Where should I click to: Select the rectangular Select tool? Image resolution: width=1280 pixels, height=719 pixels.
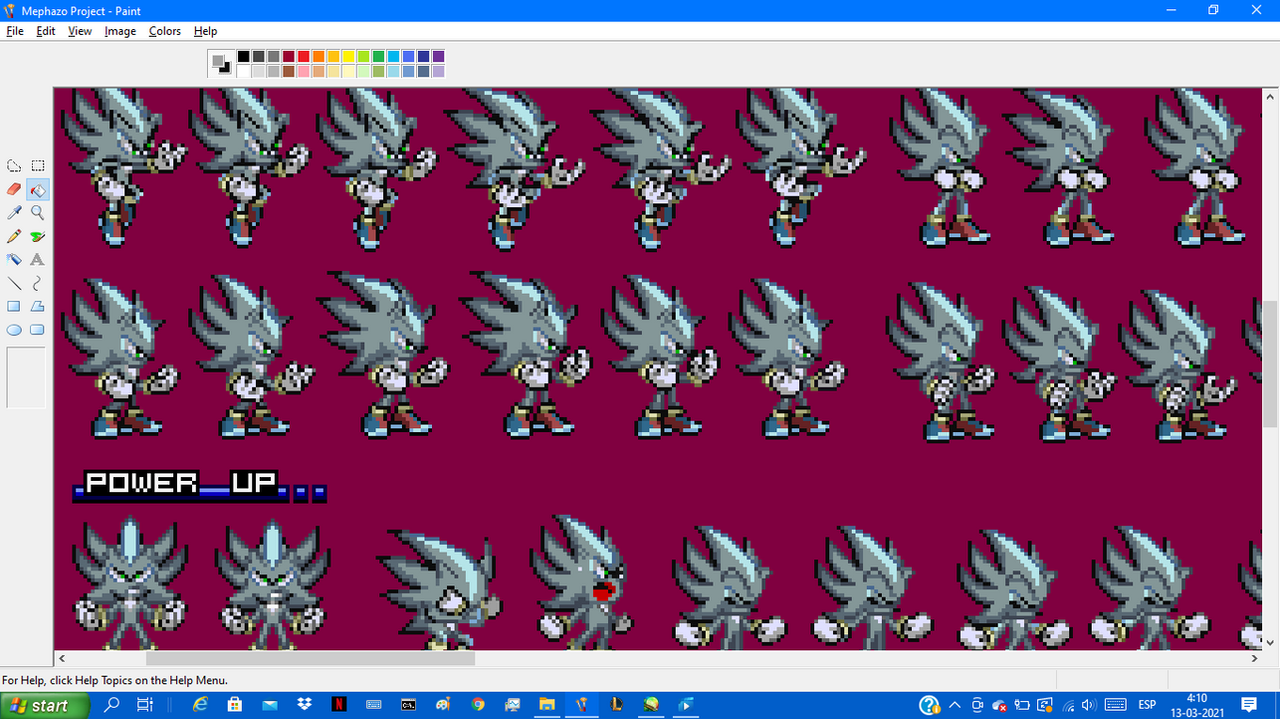pos(37,166)
